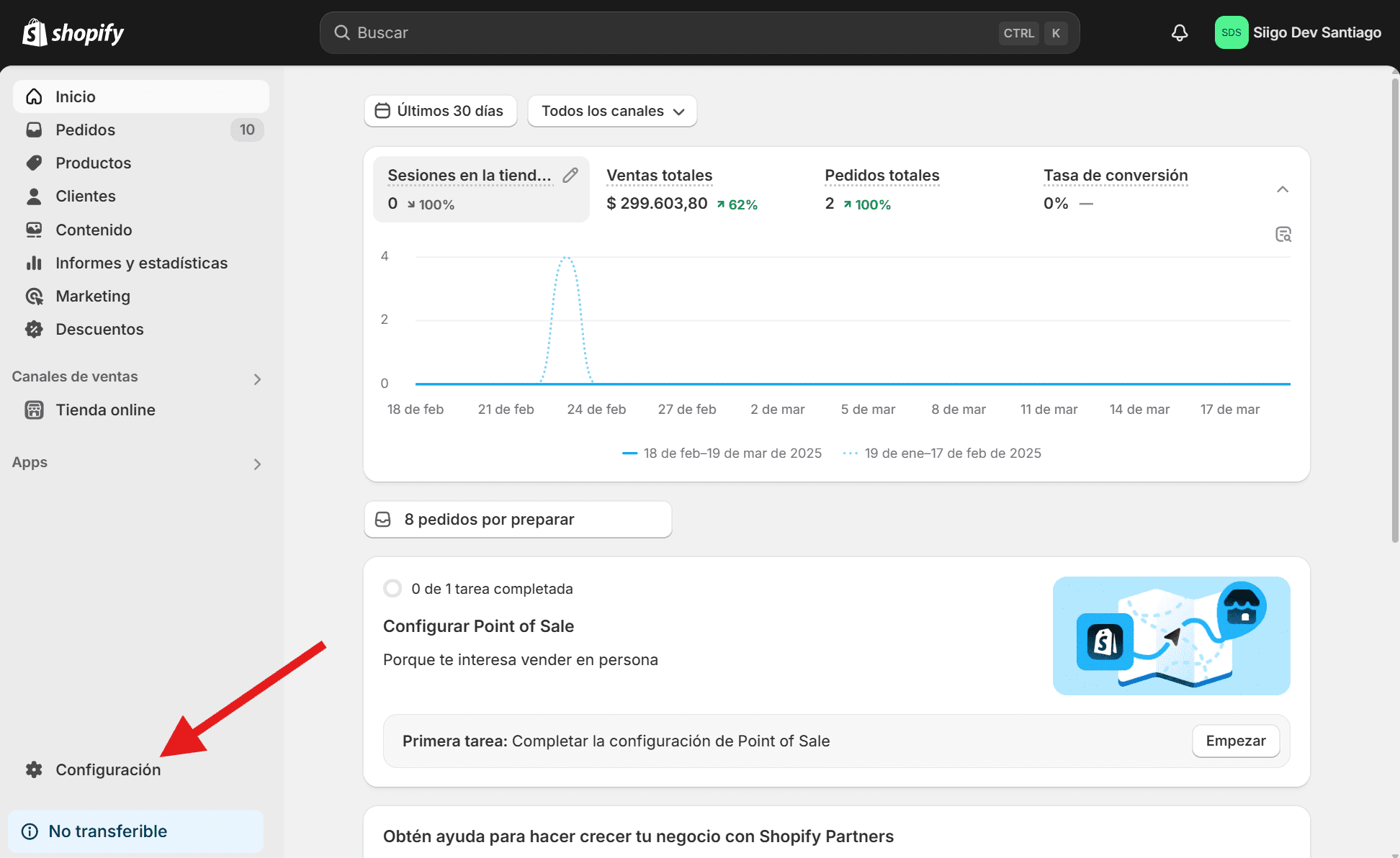Viewport: 1400px width, 858px height.
Task: Open Contenido in the sidebar
Action: (141, 230)
